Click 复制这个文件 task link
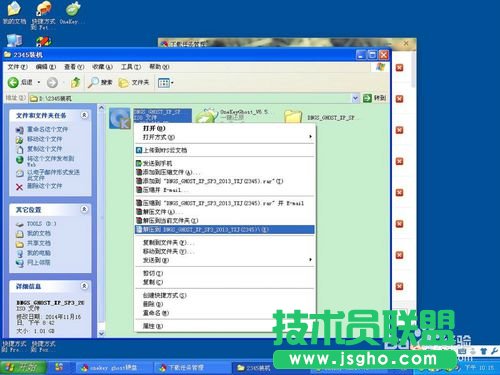The width and height of the screenshot is (500, 375). pyautogui.click(x=44, y=149)
